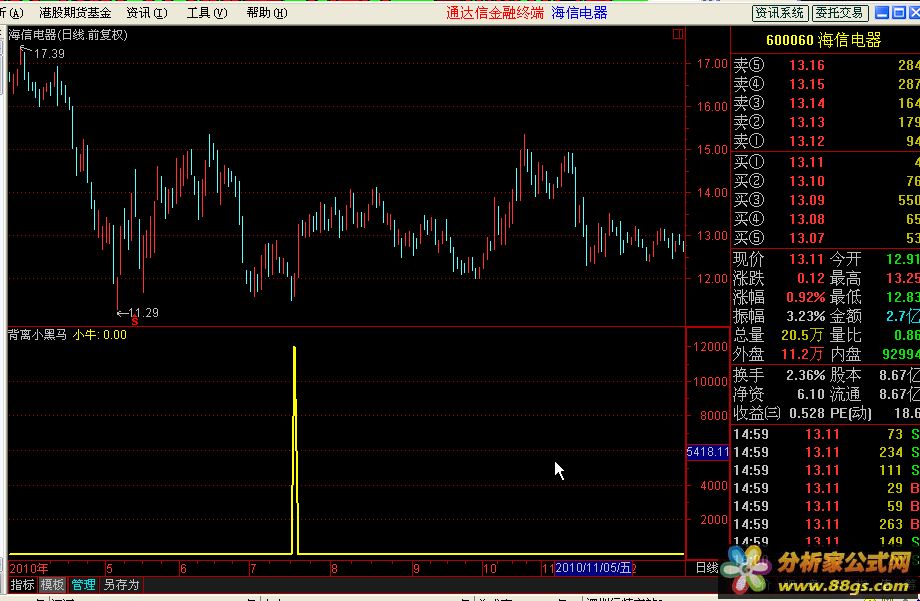The height and width of the screenshot is (601, 920).
Task: Click the 卖⑤ price 13.16
Action: (807, 65)
